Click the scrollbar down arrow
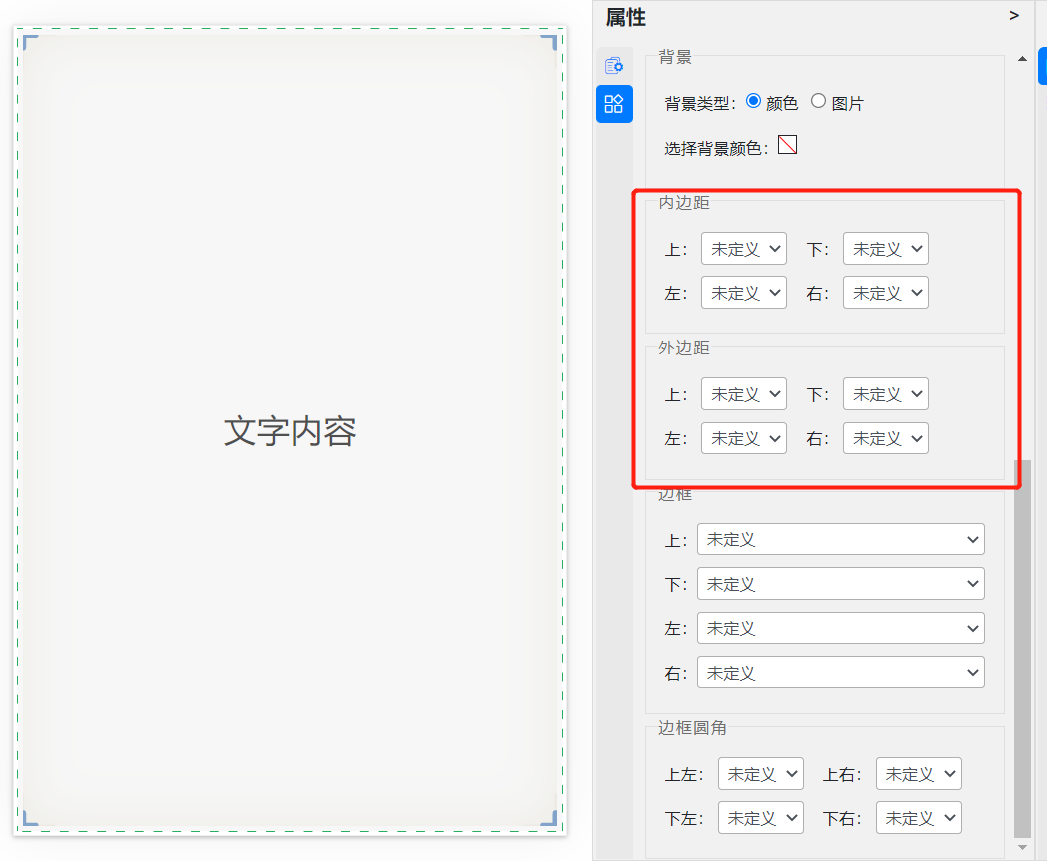The width and height of the screenshot is (1047, 863). pos(1022,847)
